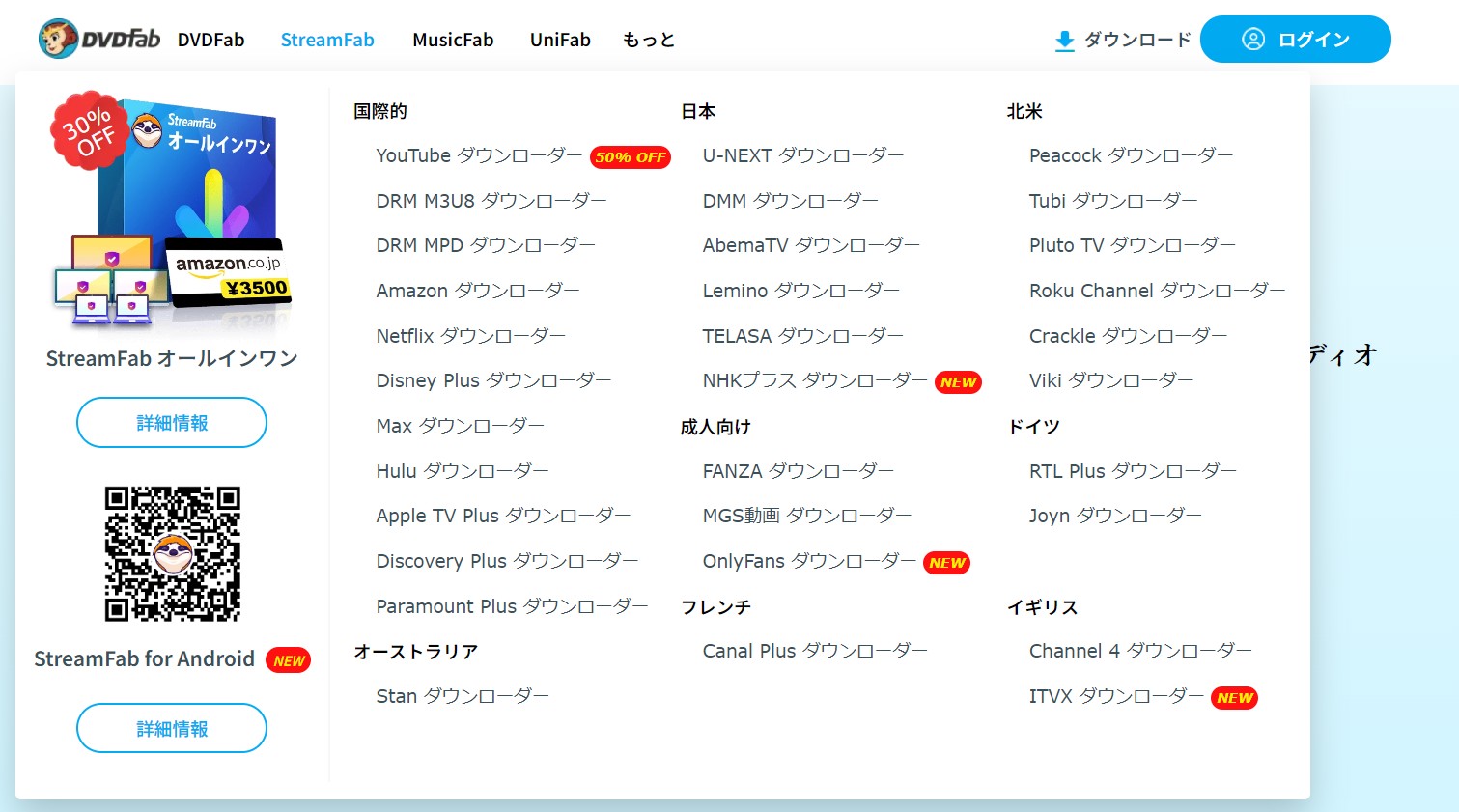Open the UniFab menu
The width and height of the screenshot is (1459, 812).
560,40
